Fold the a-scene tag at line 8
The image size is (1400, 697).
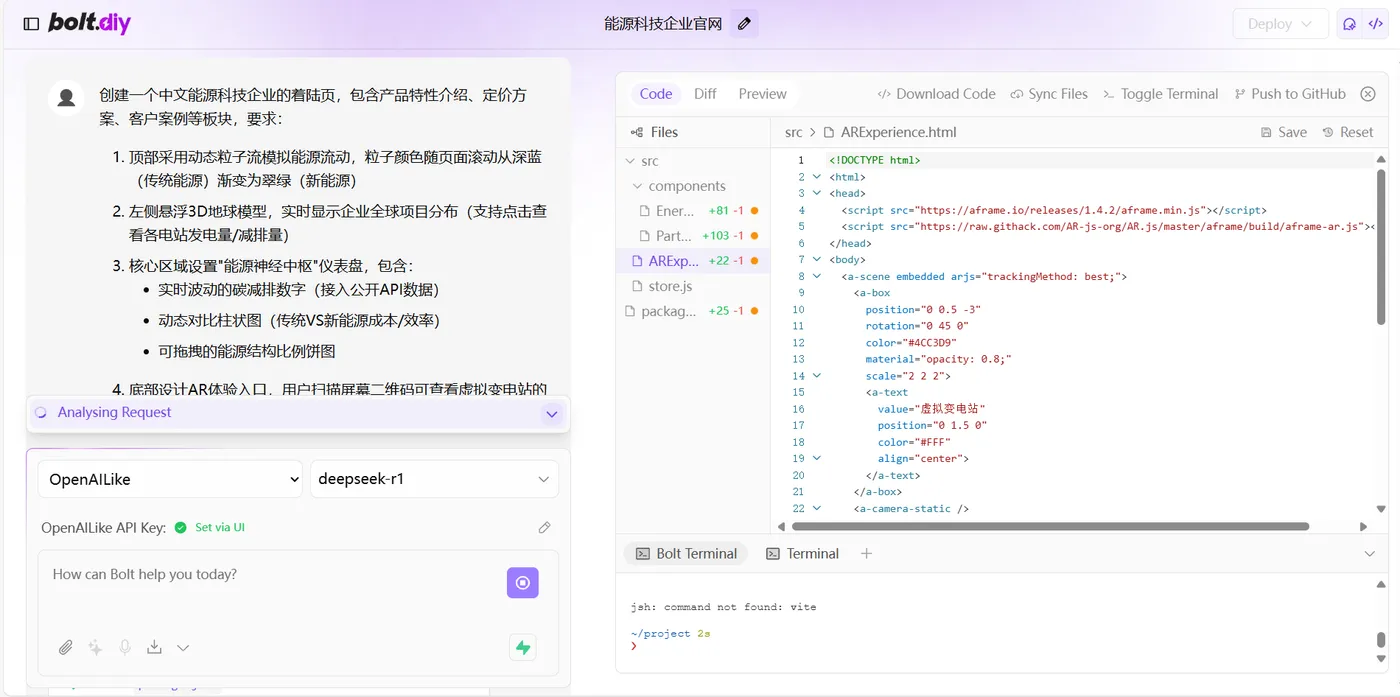coord(817,276)
